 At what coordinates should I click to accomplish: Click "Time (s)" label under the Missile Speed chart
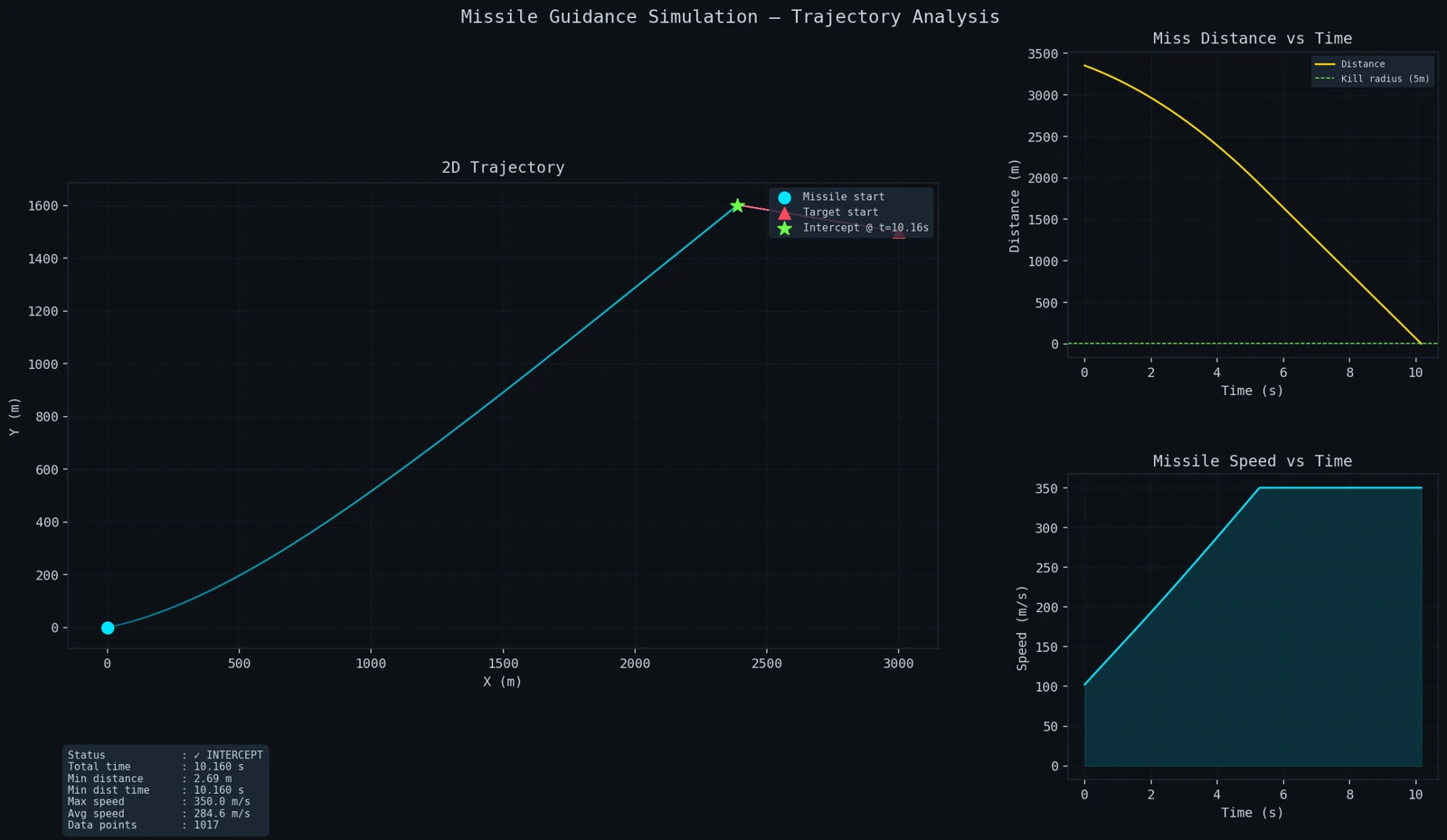pyautogui.click(x=1253, y=813)
